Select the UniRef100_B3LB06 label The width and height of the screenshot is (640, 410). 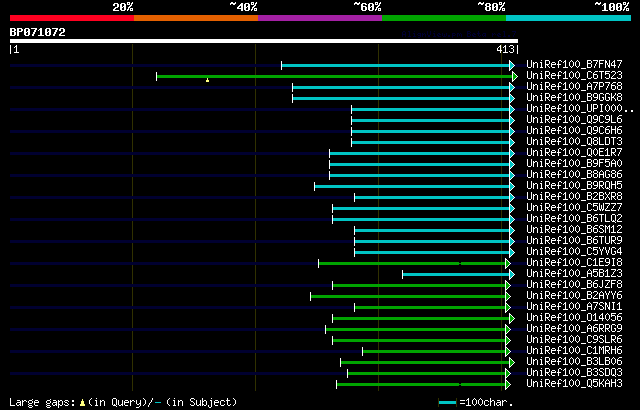574,361
